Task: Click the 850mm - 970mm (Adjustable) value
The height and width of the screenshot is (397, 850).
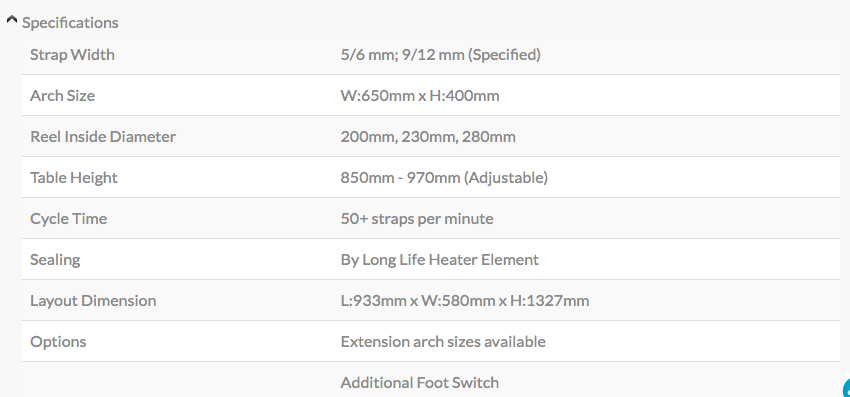Action: point(444,178)
